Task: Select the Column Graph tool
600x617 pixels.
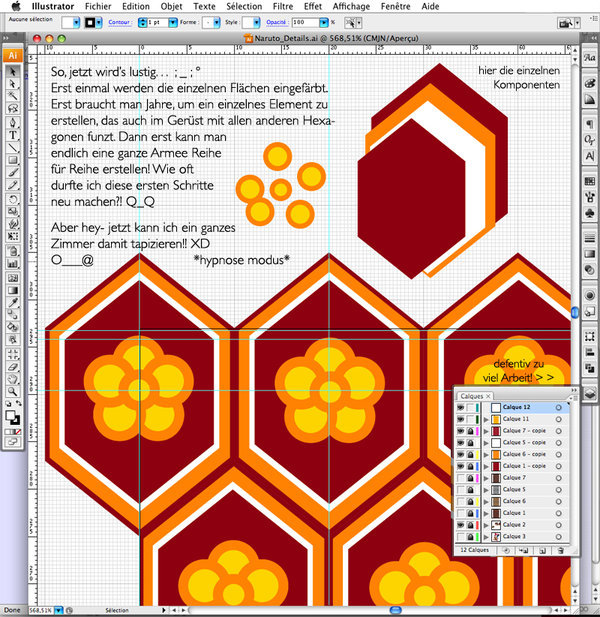Action: (13, 264)
